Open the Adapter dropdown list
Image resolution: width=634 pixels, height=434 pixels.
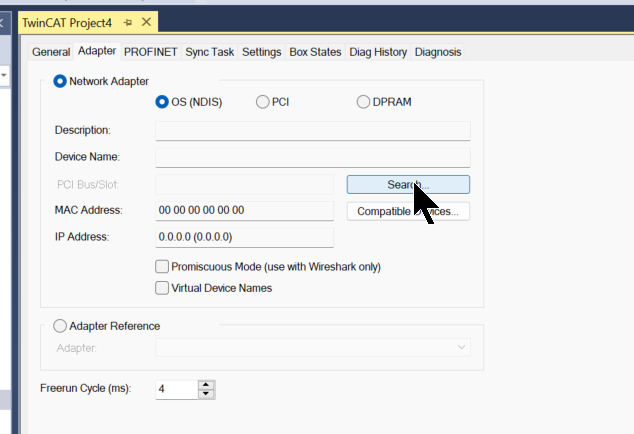click(x=313, y=347)
